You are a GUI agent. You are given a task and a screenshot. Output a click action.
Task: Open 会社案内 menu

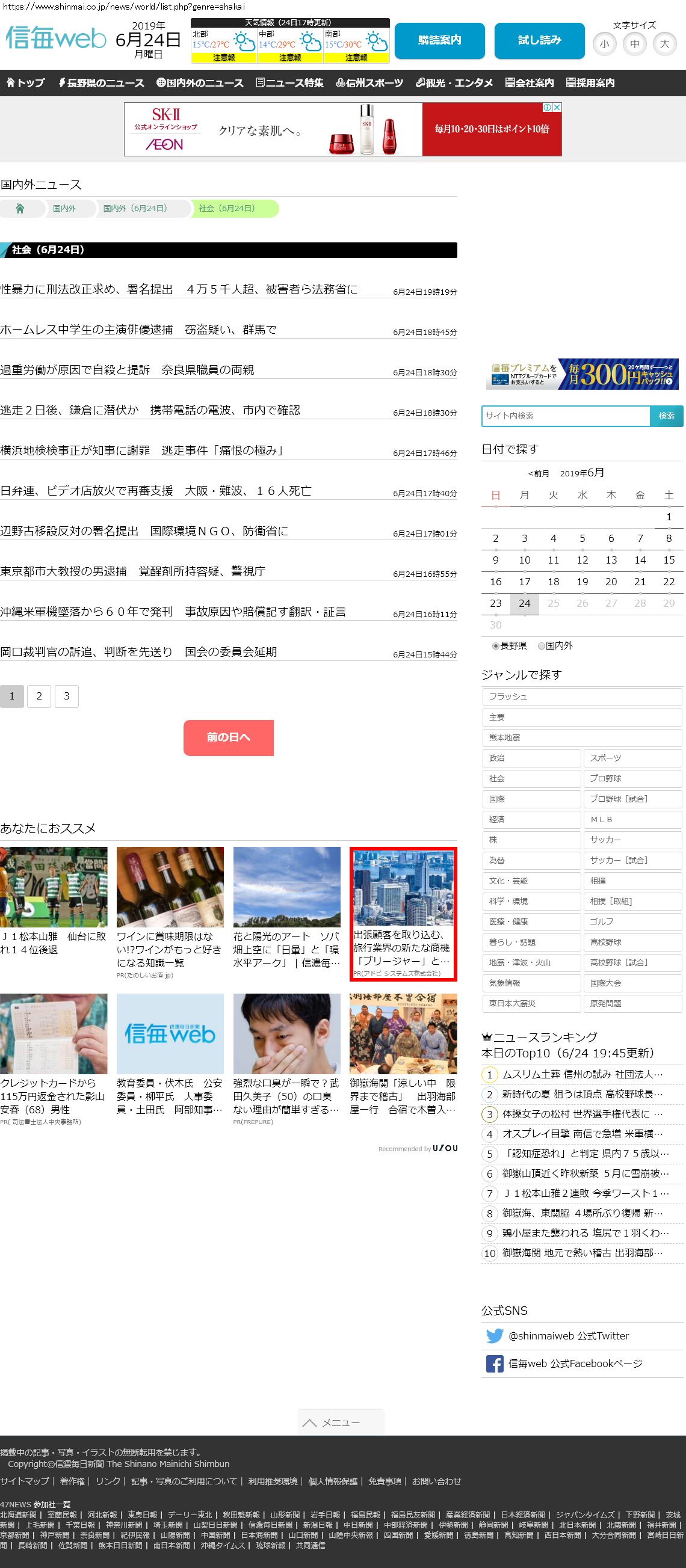coord(530,83)
